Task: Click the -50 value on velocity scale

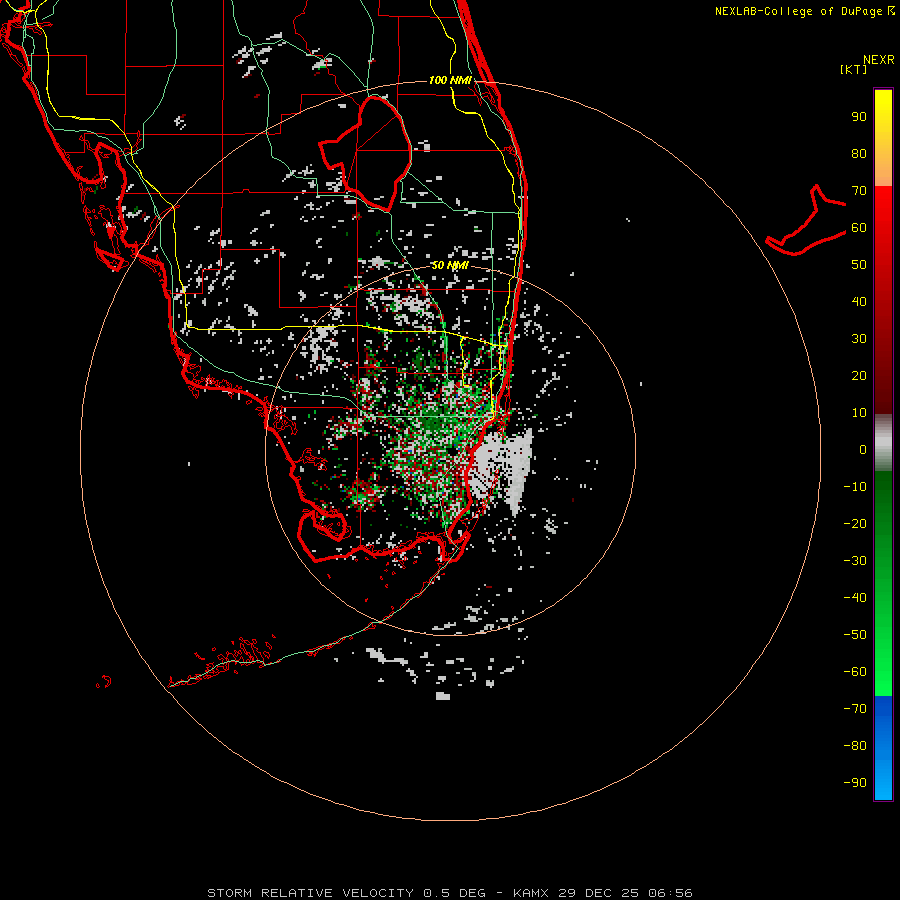Action: [x=855, y=635]
